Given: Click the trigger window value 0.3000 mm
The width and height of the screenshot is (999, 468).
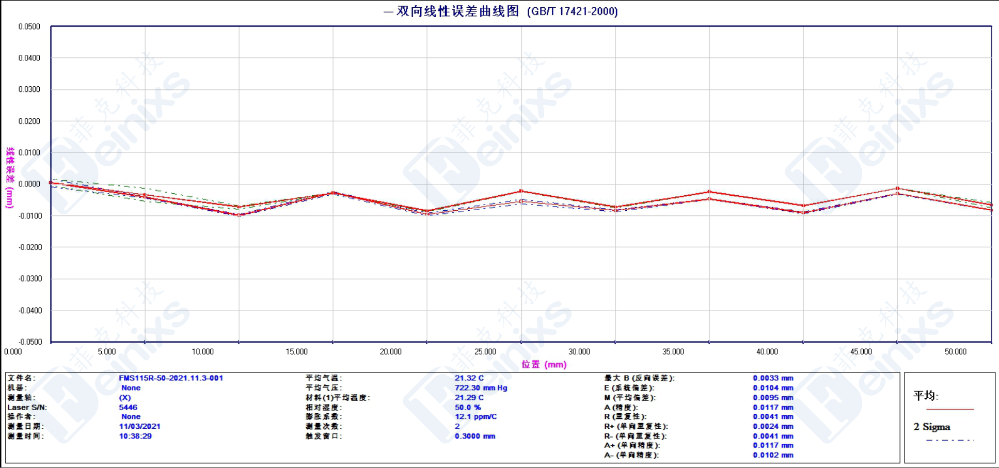Looking at the screenshot, I should [475, 436].
